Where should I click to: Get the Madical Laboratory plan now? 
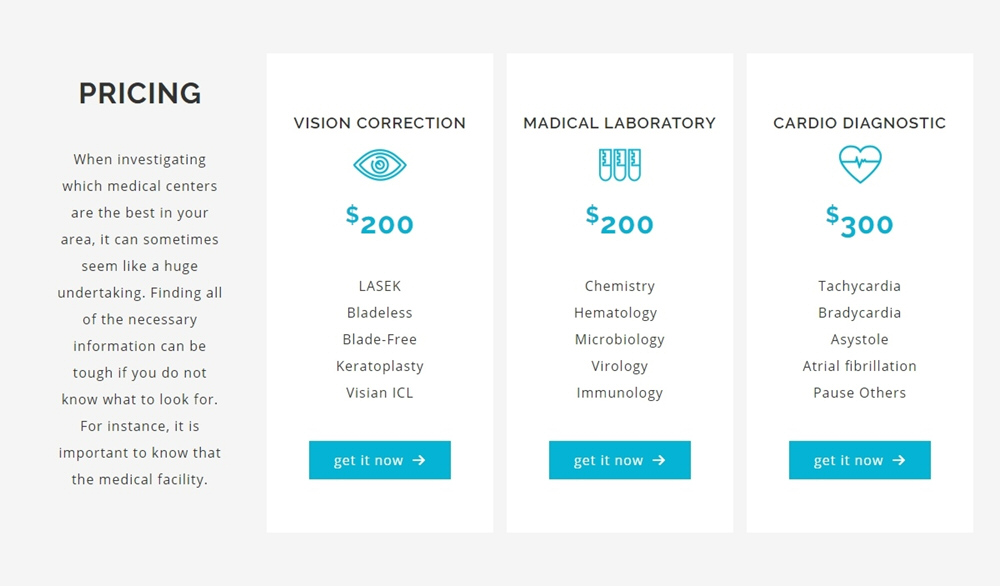[x=619, y=460]
